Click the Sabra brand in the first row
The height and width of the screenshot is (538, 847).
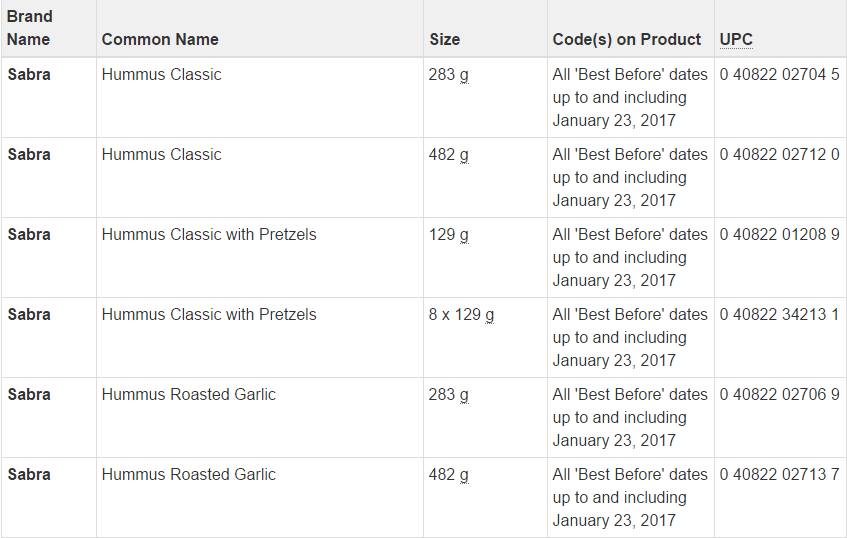(29, 74)
